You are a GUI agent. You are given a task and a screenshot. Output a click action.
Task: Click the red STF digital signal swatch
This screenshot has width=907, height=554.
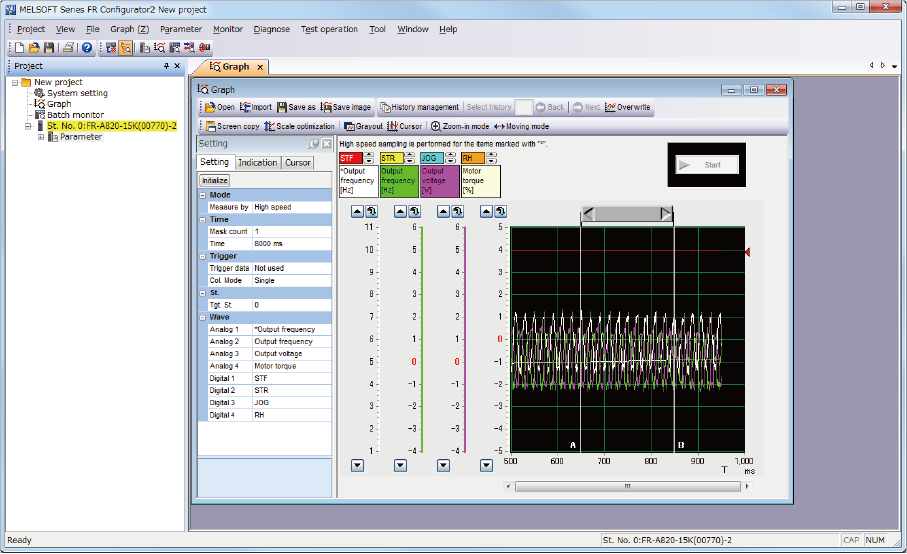tap(351, 158)
